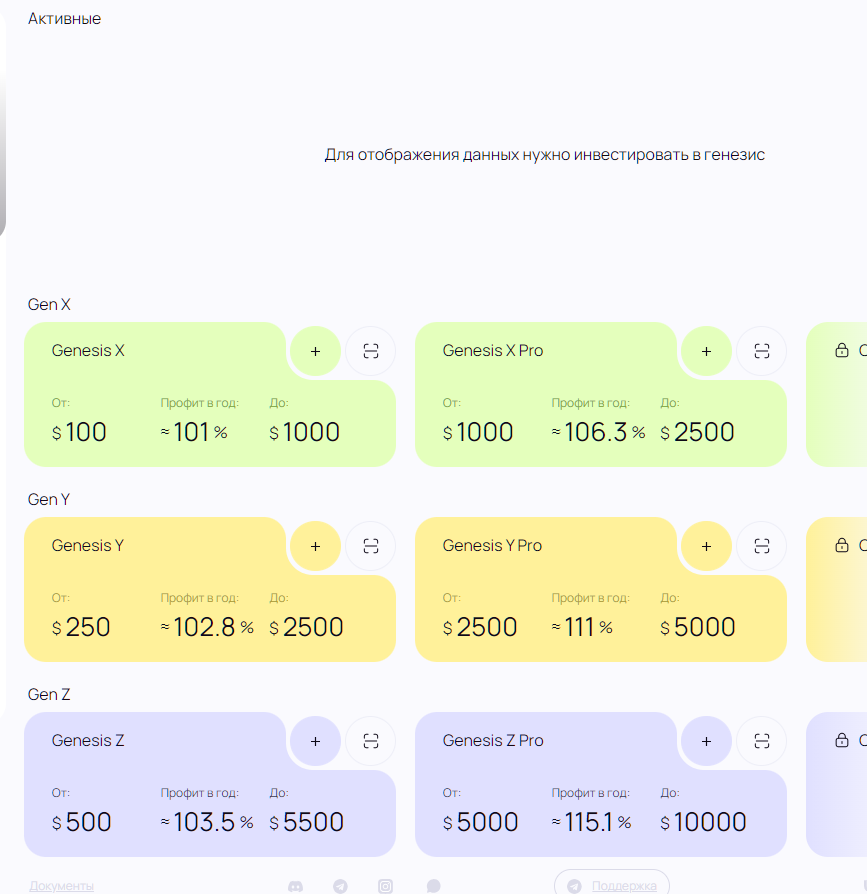The height and width of the screenshot is (894, 867).
Task: Click the Telegram icon in the footer
Action: tap(340, 886)
